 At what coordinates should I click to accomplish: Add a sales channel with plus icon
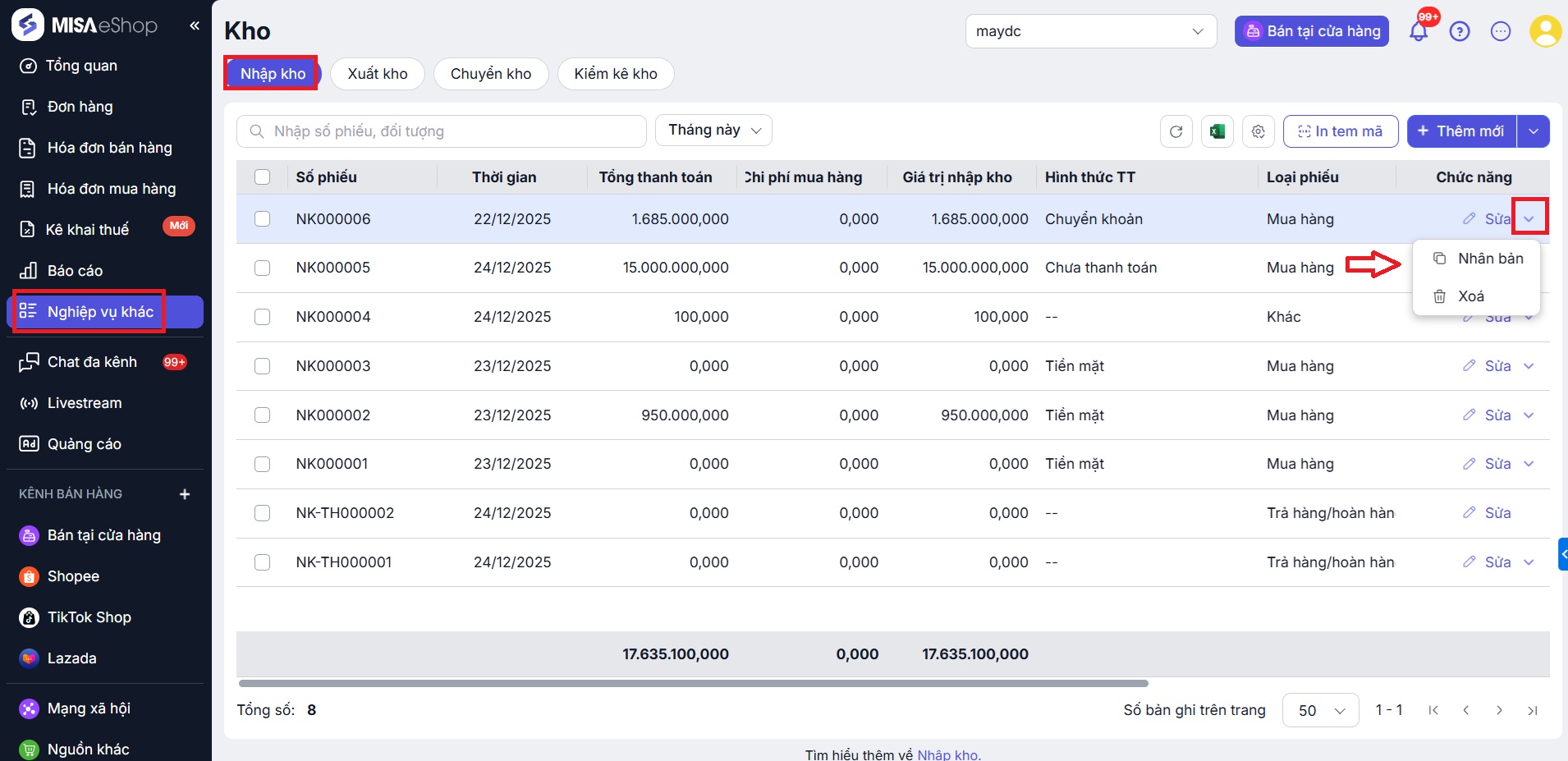[x=185, y=494]
